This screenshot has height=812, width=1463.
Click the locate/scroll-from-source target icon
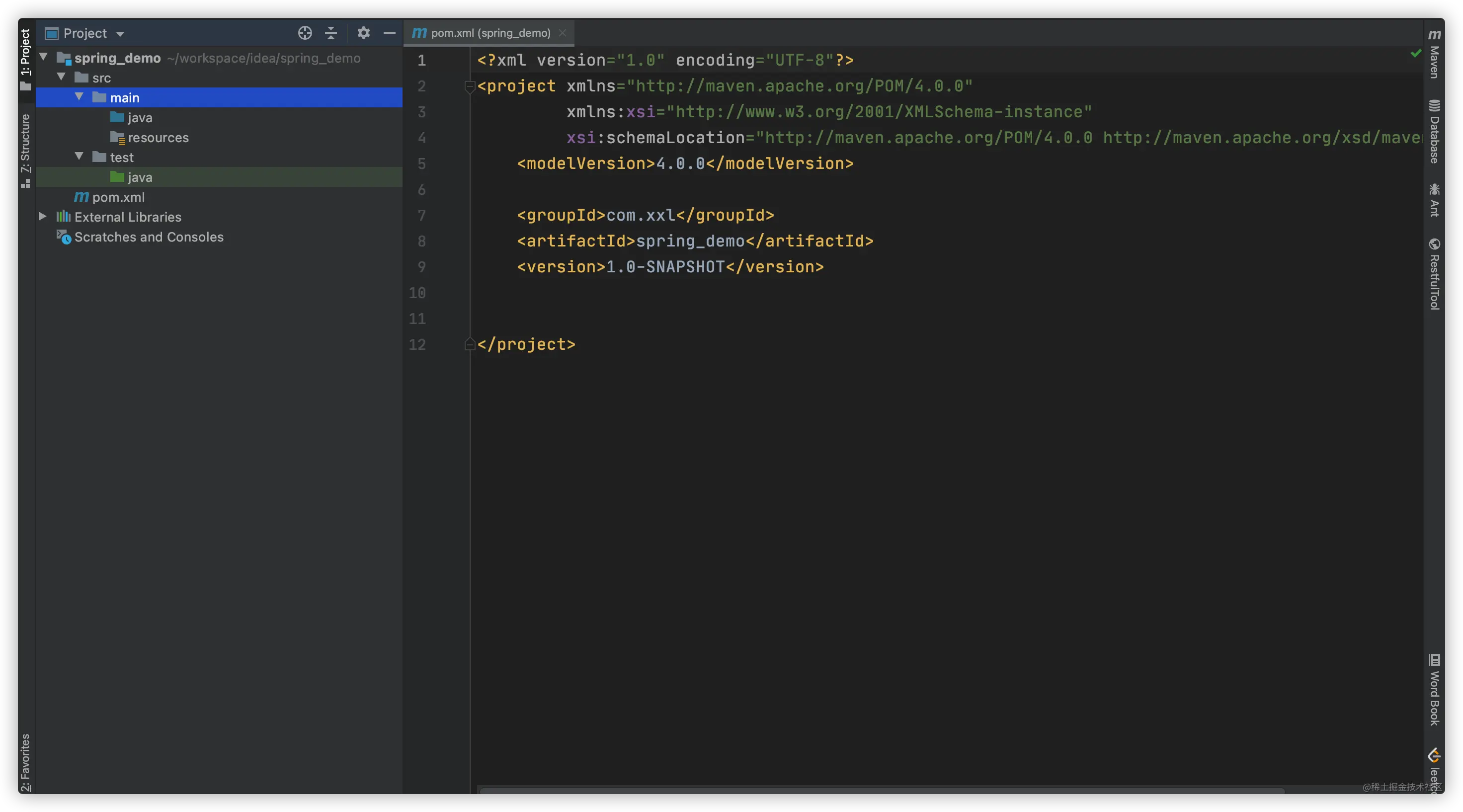(305, 33)
